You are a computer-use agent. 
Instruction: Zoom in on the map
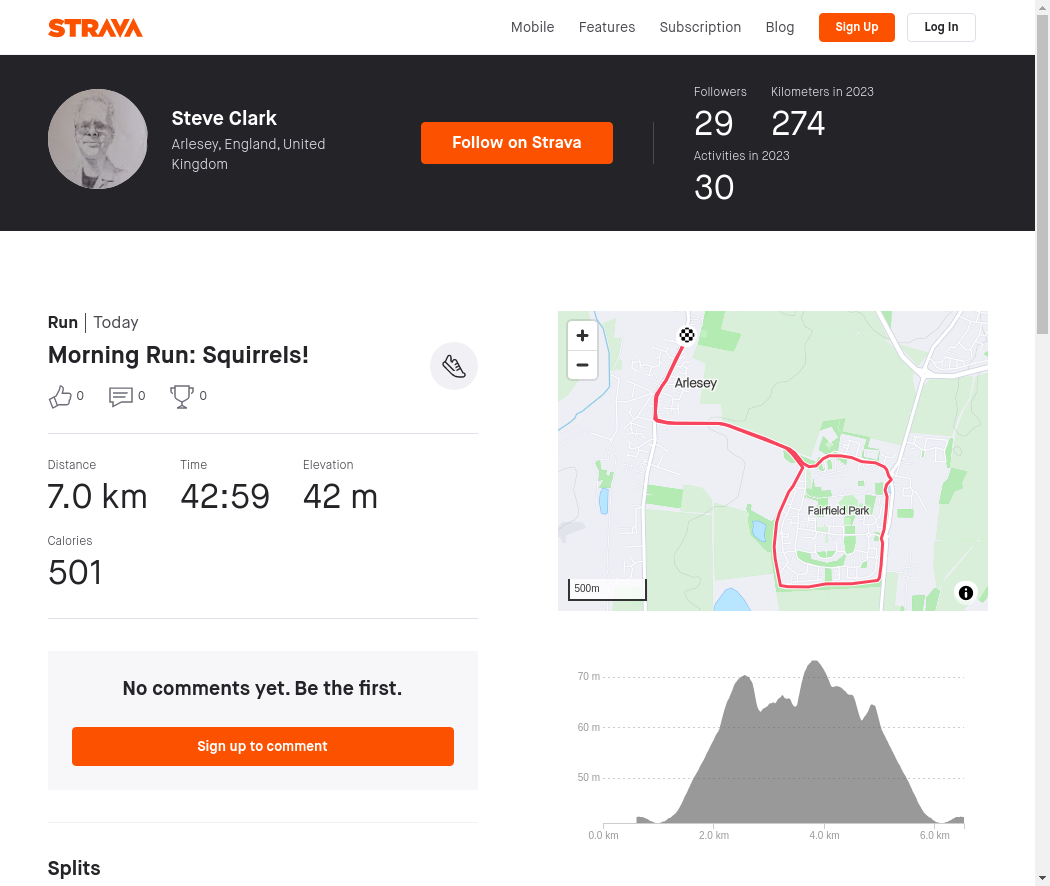point(582,336)
